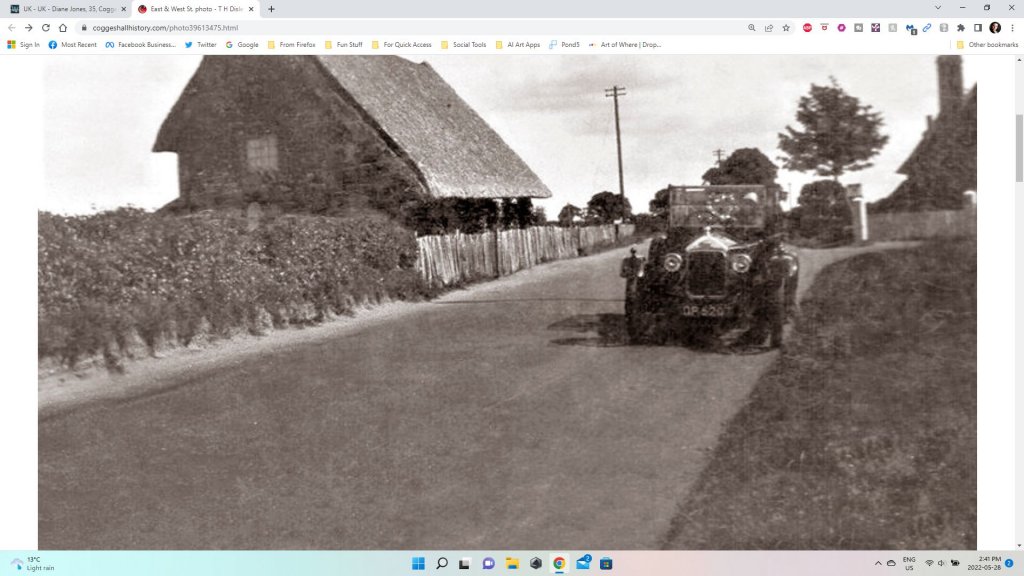Reload the page with the refresh icon
The width and height of the screenshot is (1024, 576).
coord(46,28)
